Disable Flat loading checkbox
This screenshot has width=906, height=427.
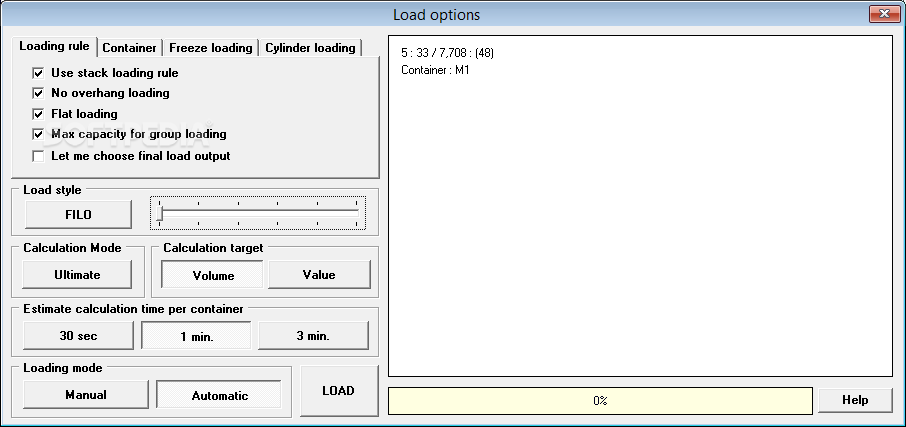point(39,114)
